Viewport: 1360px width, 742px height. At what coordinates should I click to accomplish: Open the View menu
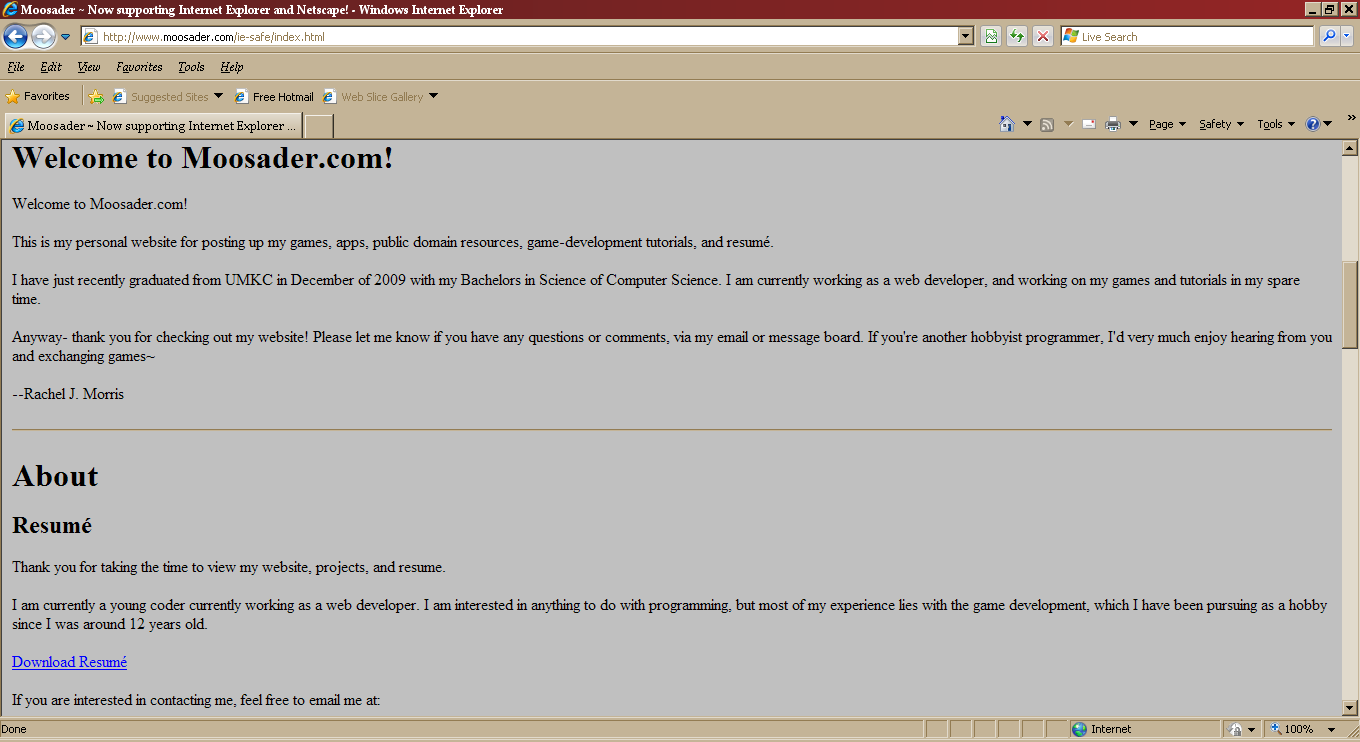point(89,67)
